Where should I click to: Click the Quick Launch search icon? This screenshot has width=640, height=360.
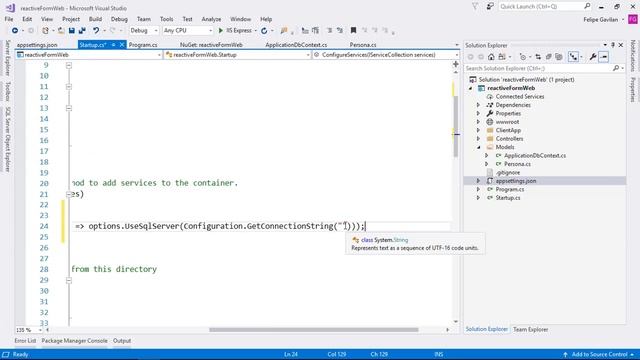[x=587, y=6]
